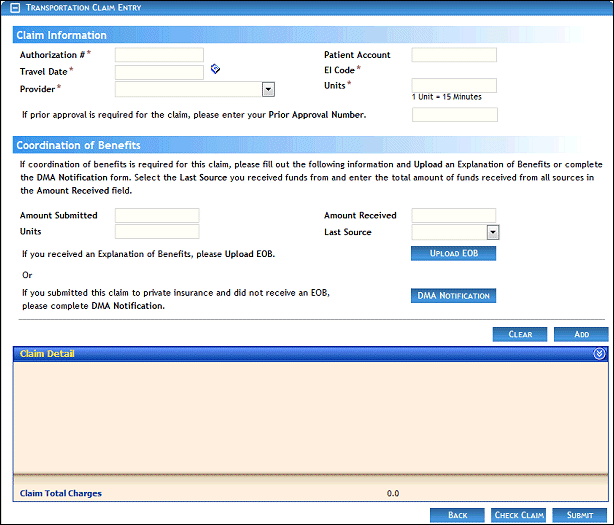Click into the EI Code field
The height and width of the screenshot is (525, 614).
coord(454,70)
